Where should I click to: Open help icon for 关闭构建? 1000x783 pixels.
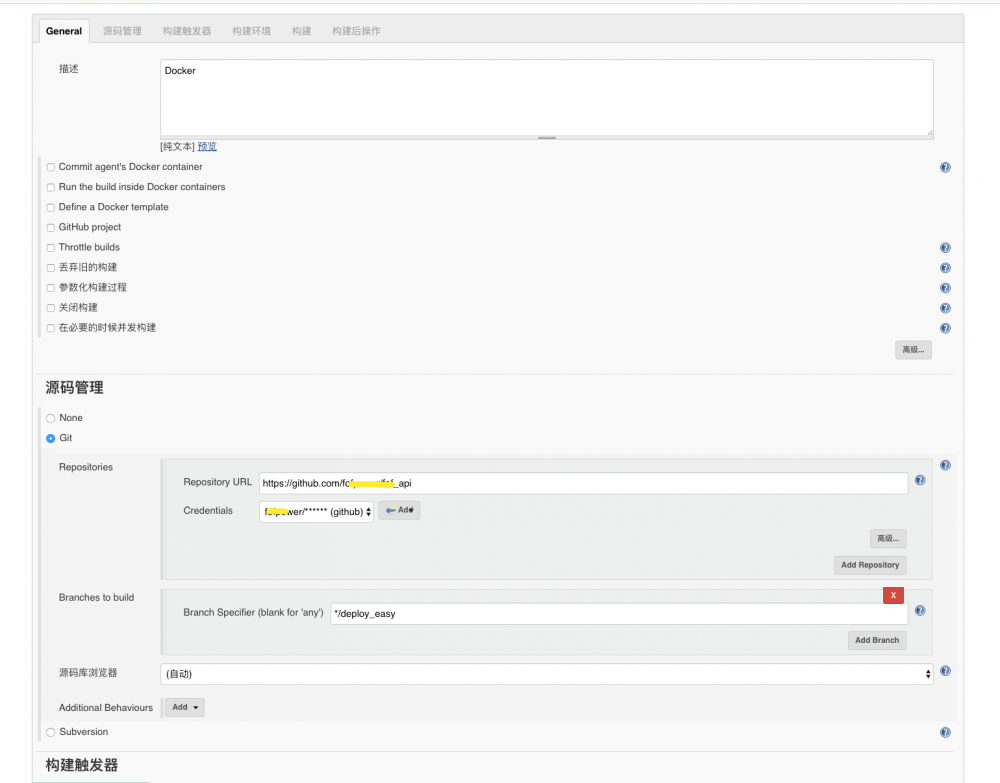pos(945,308)
